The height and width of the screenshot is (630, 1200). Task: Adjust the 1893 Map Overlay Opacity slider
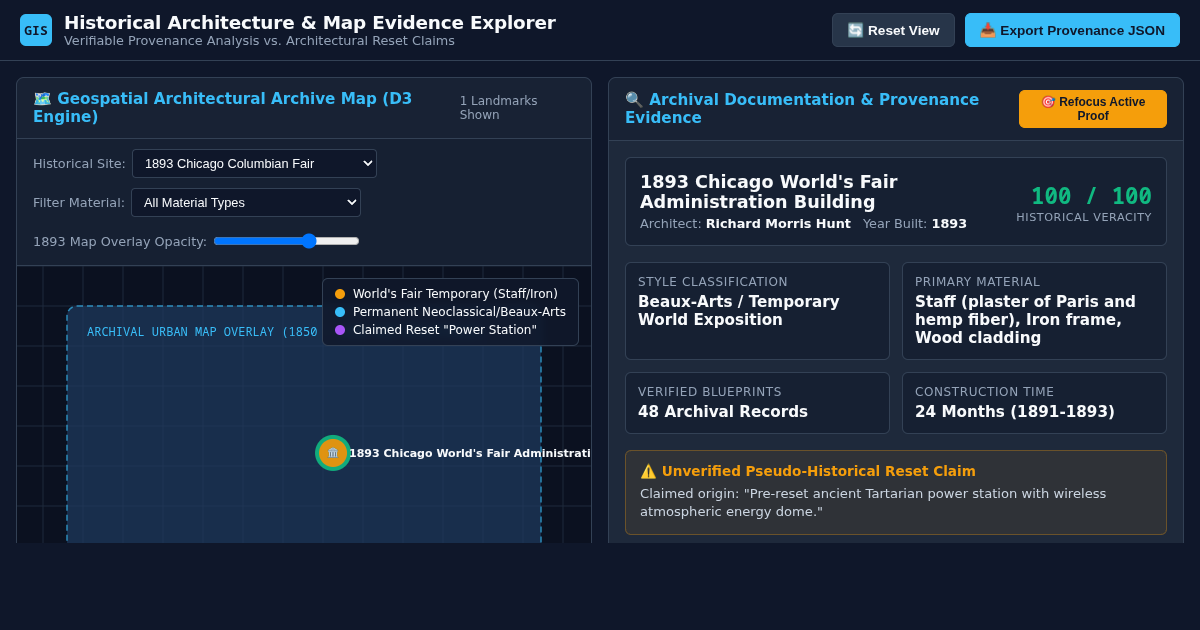(x=286, y=241)
